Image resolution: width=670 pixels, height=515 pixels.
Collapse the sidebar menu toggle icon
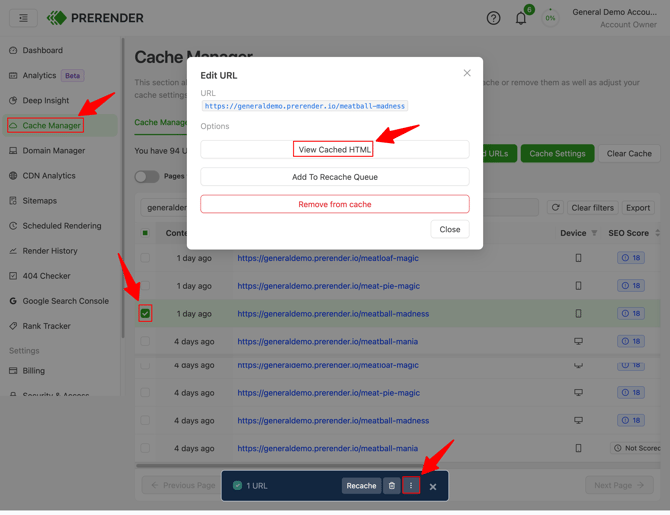(x=24, y=18)
